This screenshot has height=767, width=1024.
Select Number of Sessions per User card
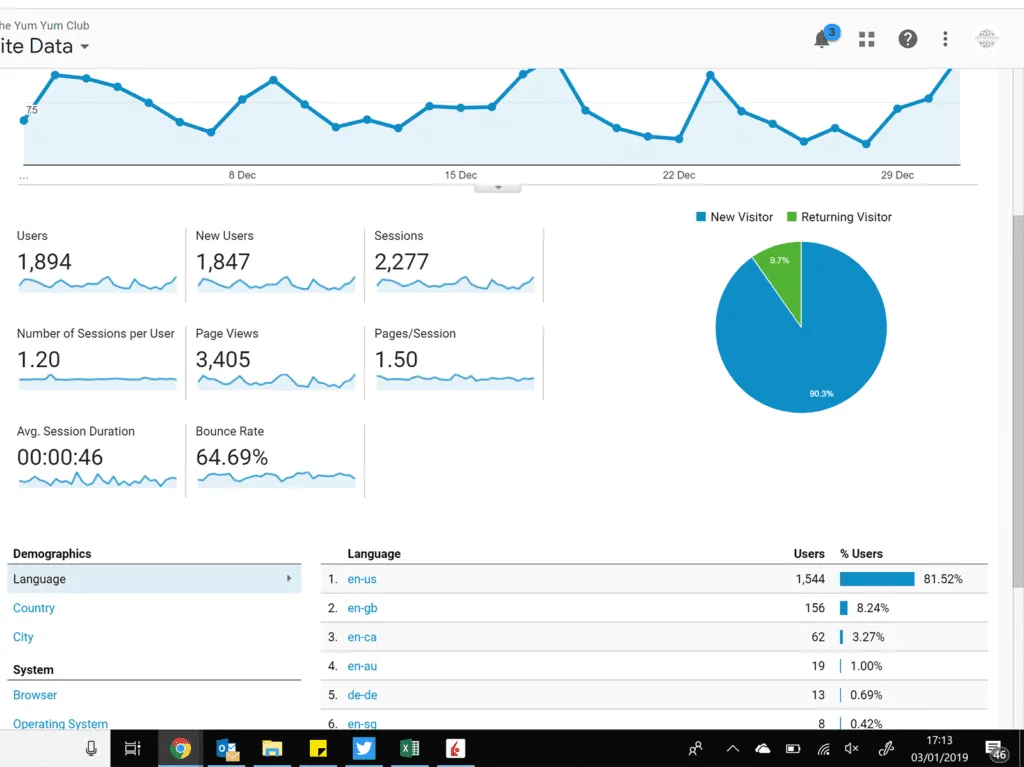tap(97, 362)
